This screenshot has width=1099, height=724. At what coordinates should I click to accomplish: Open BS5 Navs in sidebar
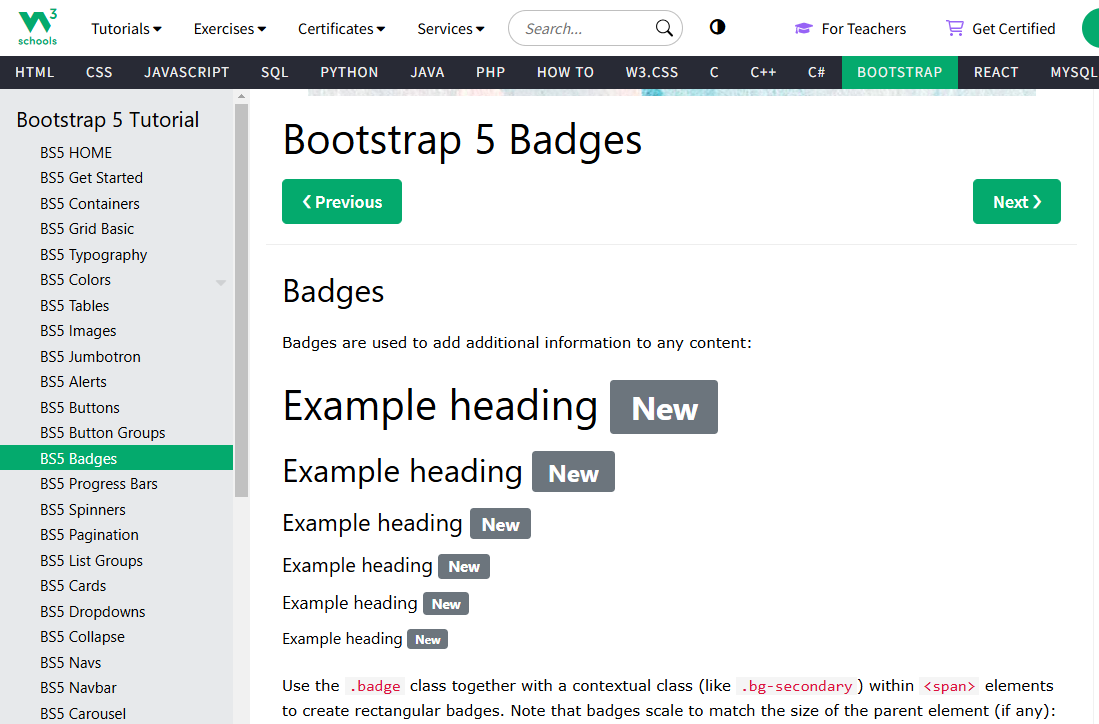point(116,663)
